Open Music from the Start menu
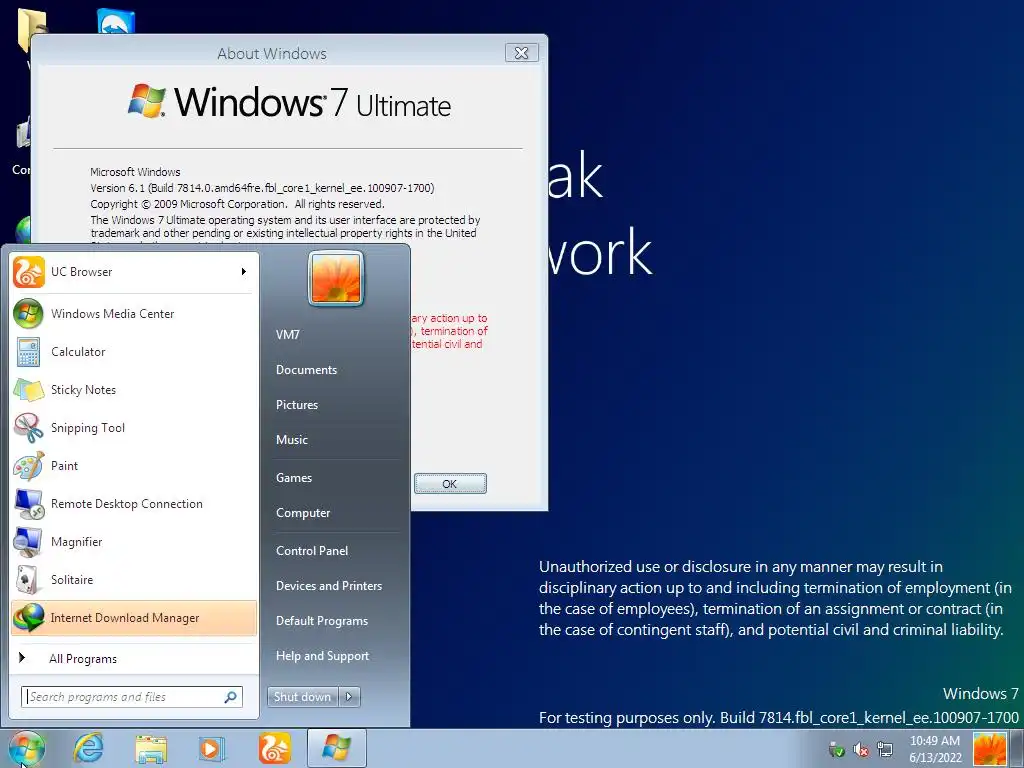1024x768 pixels. click(x=291, y=440)
